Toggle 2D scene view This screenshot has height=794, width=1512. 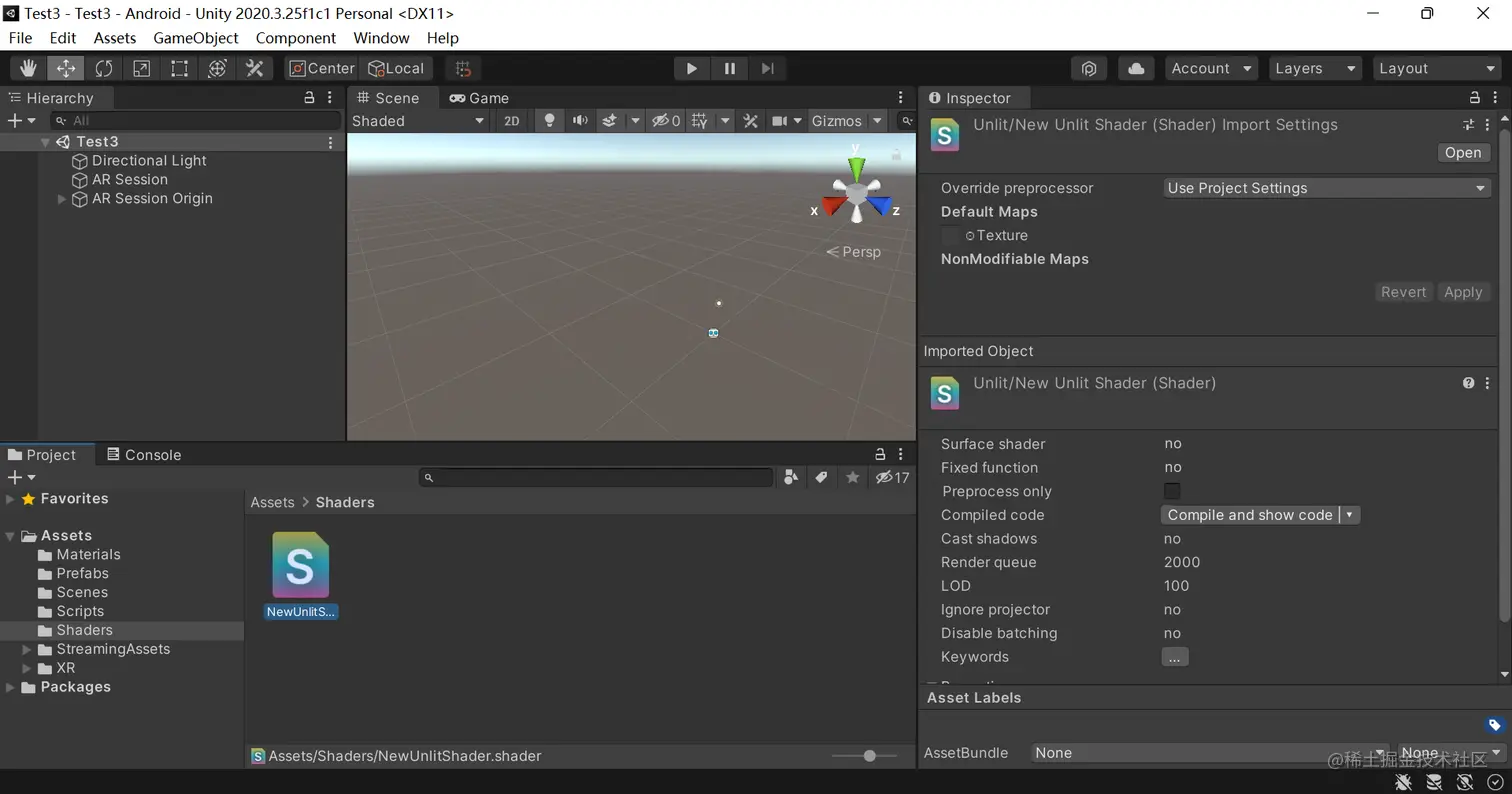pyautogui.click(x=512, y=121)
